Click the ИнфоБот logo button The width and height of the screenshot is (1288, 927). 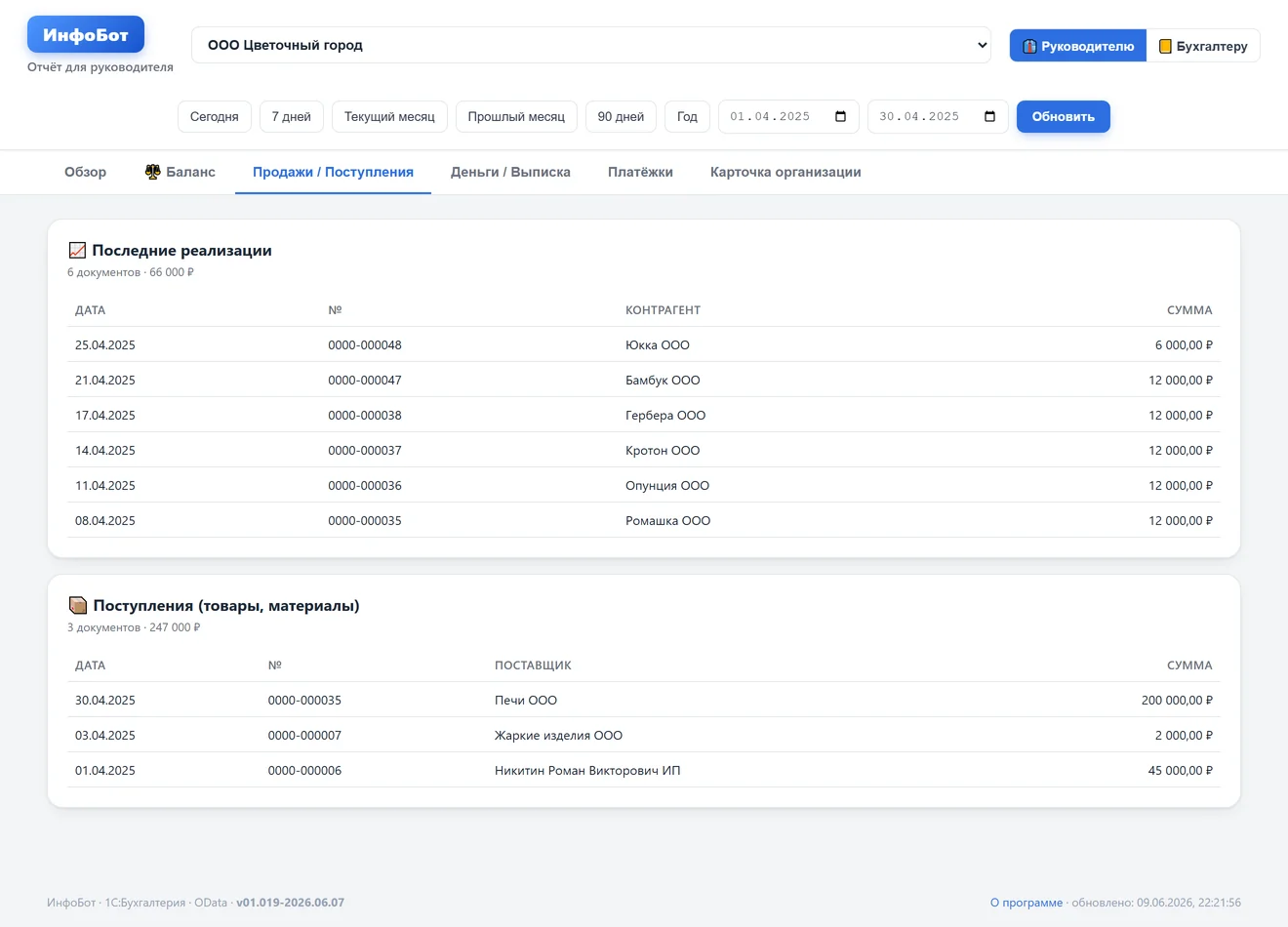tap(86, 34)
